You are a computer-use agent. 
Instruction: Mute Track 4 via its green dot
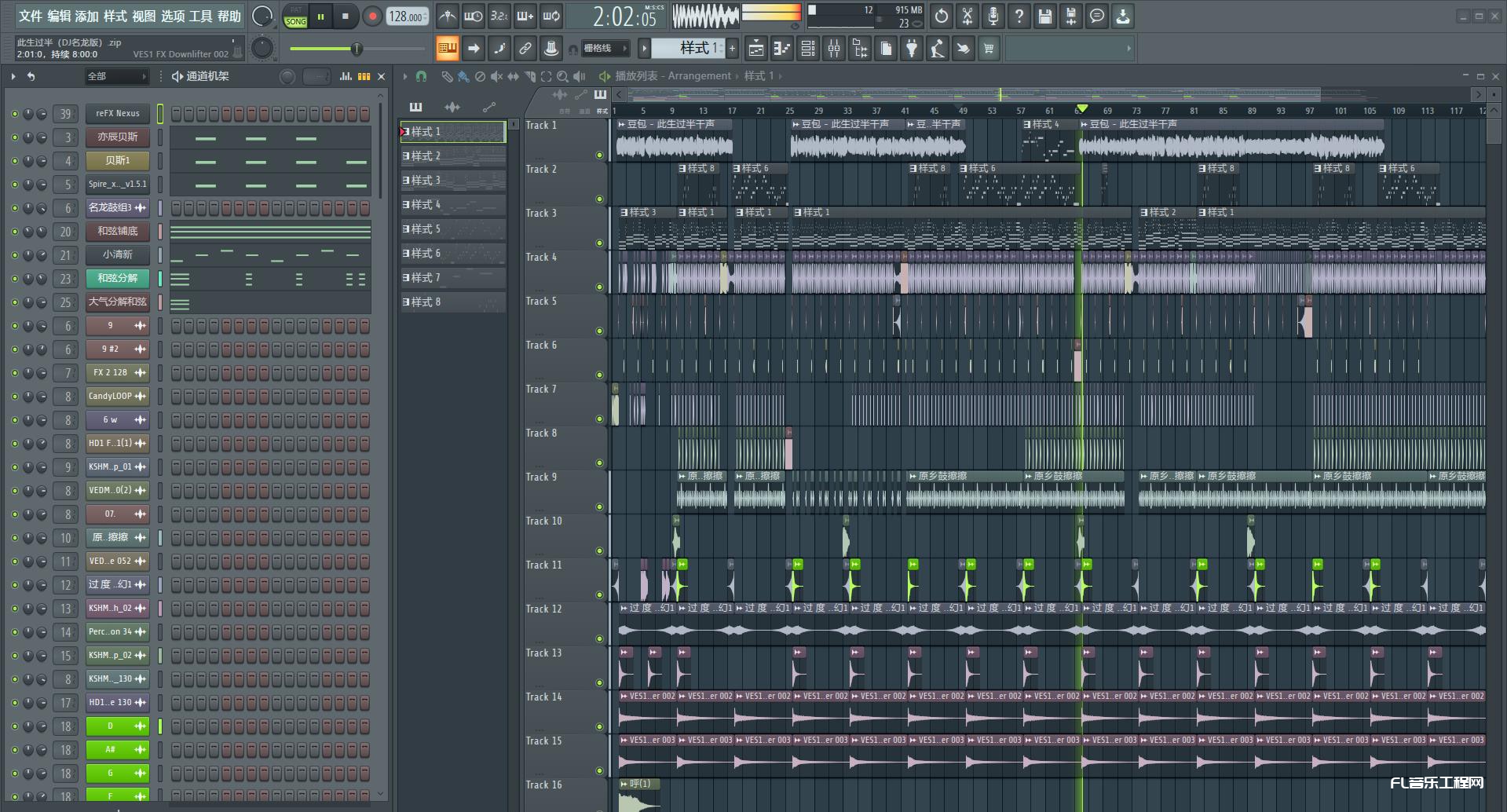coord(600,287)
